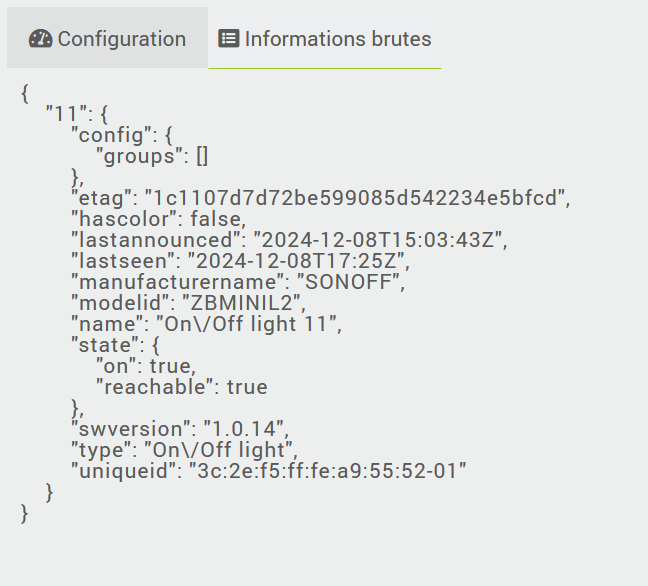Click the list icon beside Informations brutes

click(229, 39)
